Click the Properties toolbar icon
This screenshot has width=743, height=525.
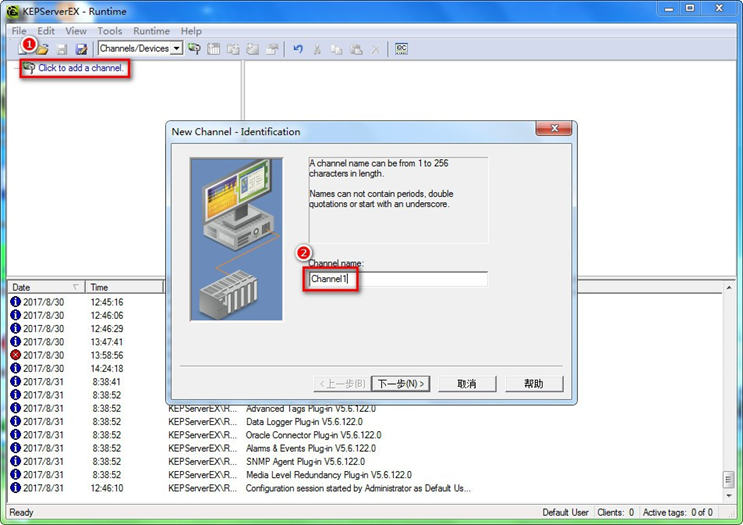272,49
